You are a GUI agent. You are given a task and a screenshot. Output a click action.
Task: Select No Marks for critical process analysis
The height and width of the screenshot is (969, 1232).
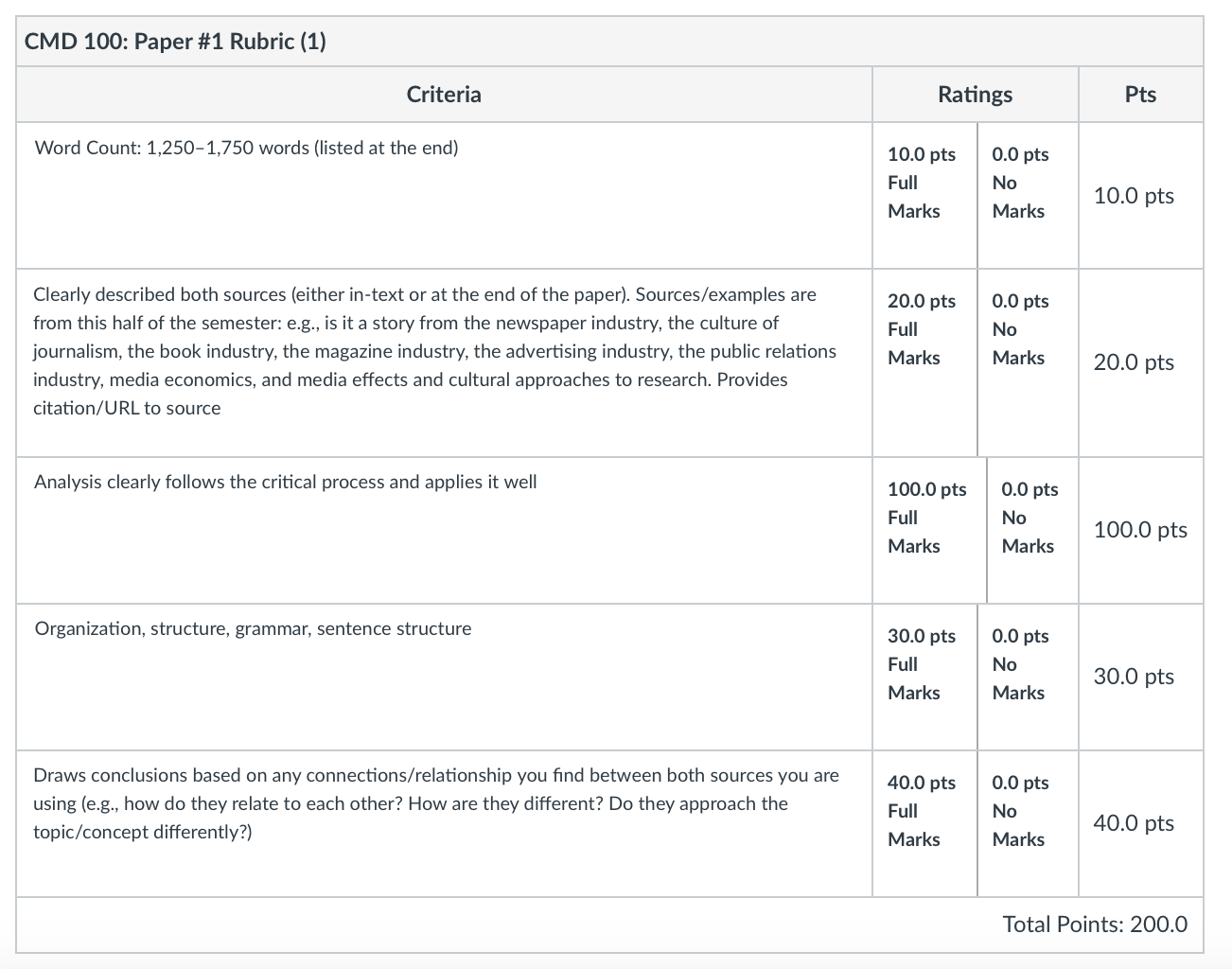pos(1032,530)
